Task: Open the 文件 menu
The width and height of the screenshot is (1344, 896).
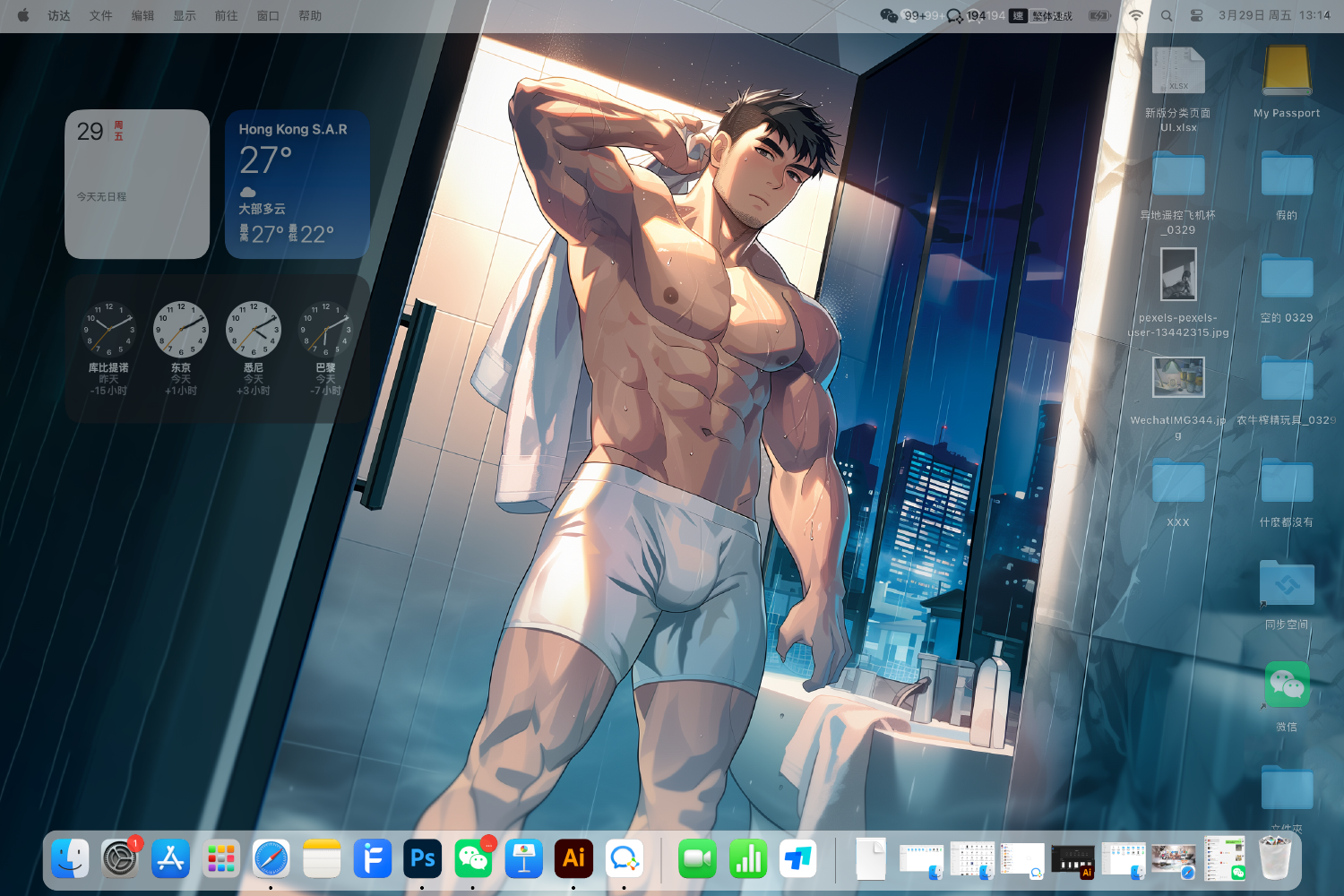Action: pyautogui.click(x=100, y=15)
